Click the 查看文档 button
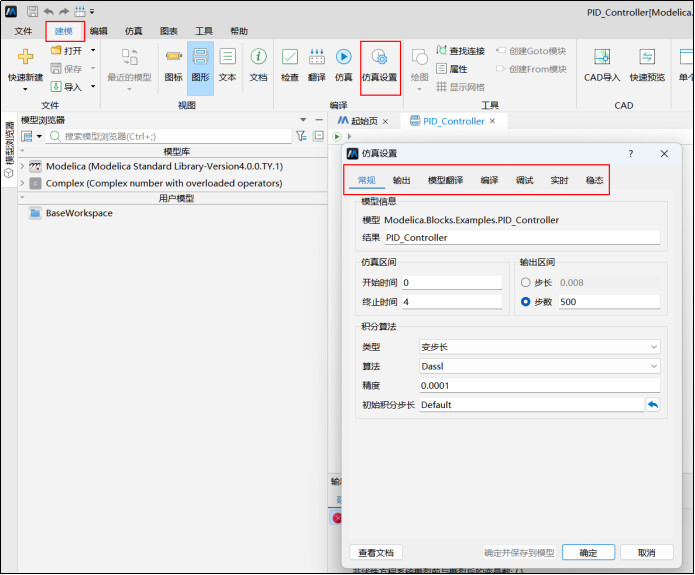The image size is (695, 575). [376, 552]
